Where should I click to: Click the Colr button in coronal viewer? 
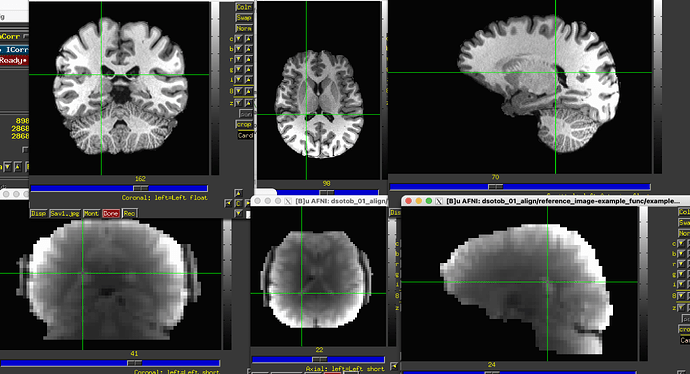[x=244, y=7]
